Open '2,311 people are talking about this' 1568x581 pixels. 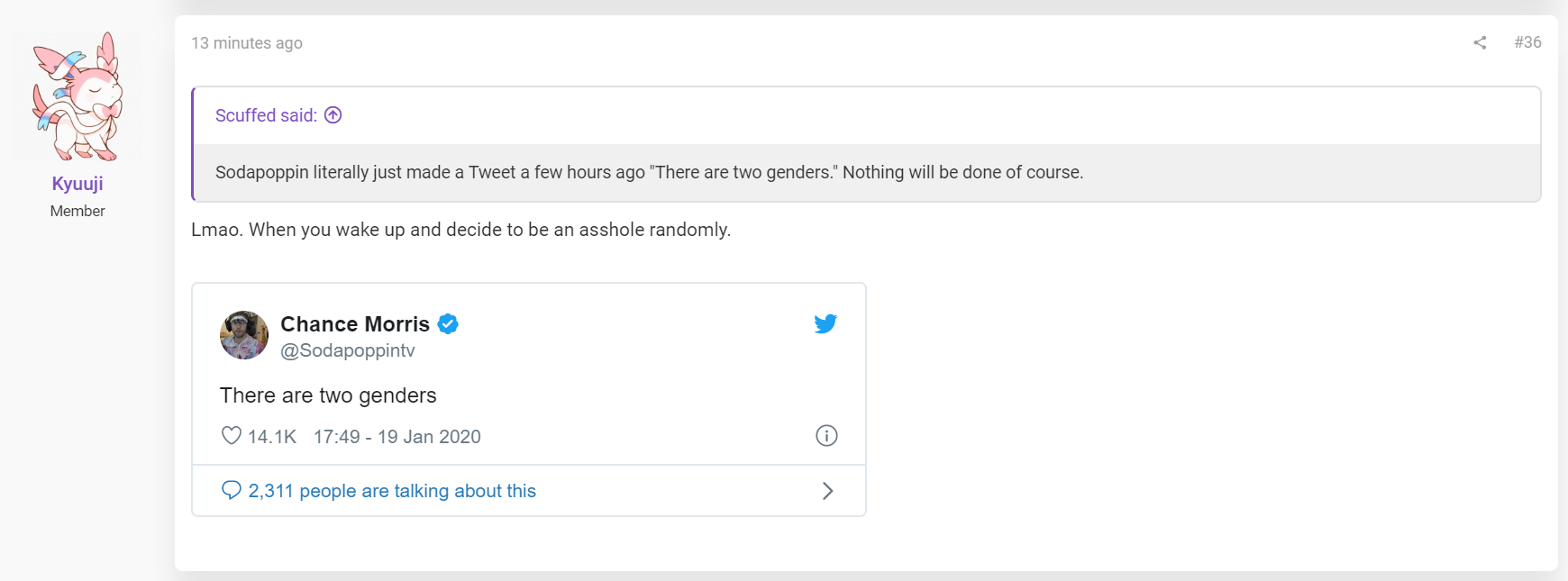click(392, 491)
